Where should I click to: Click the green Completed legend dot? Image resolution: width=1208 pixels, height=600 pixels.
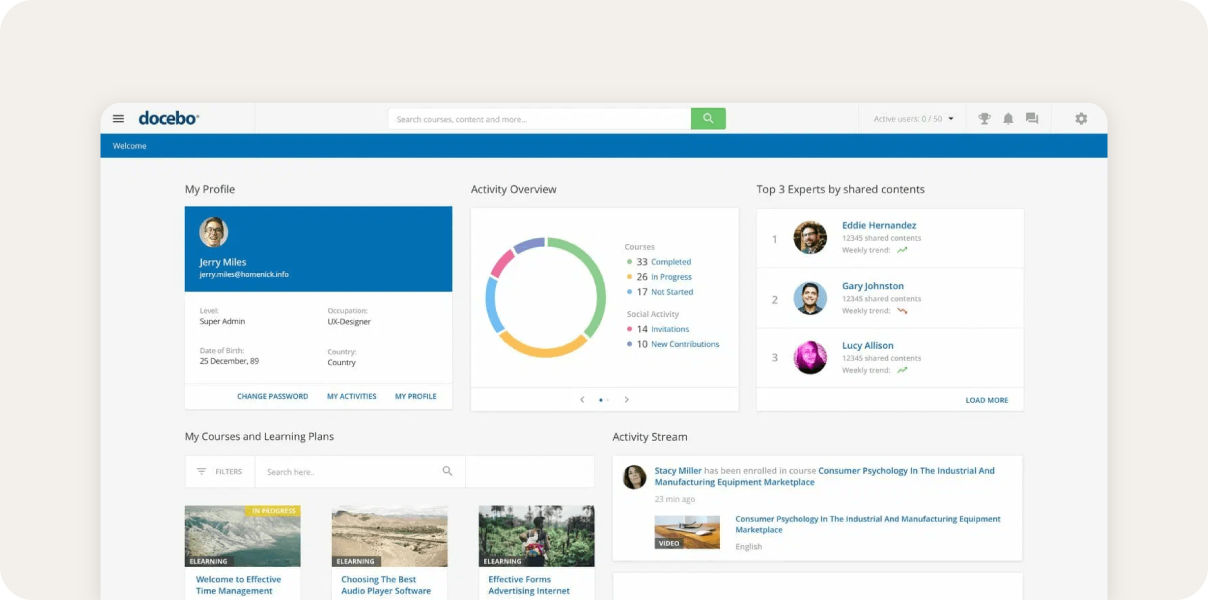click(x=629, y=262)
